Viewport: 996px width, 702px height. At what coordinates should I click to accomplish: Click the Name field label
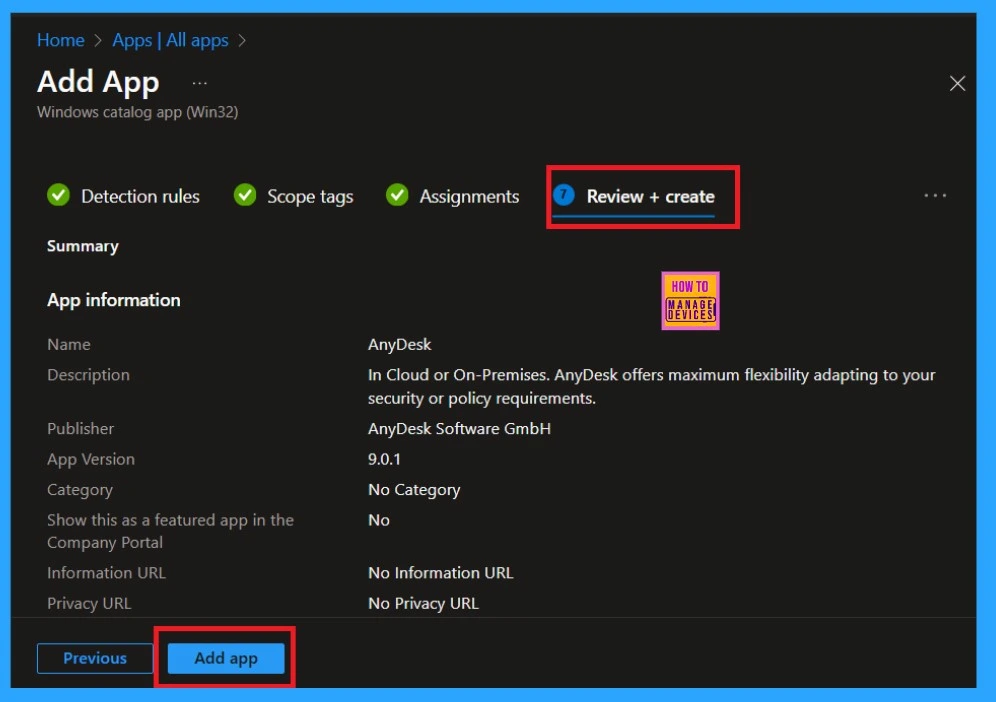[x=69, y=344]
